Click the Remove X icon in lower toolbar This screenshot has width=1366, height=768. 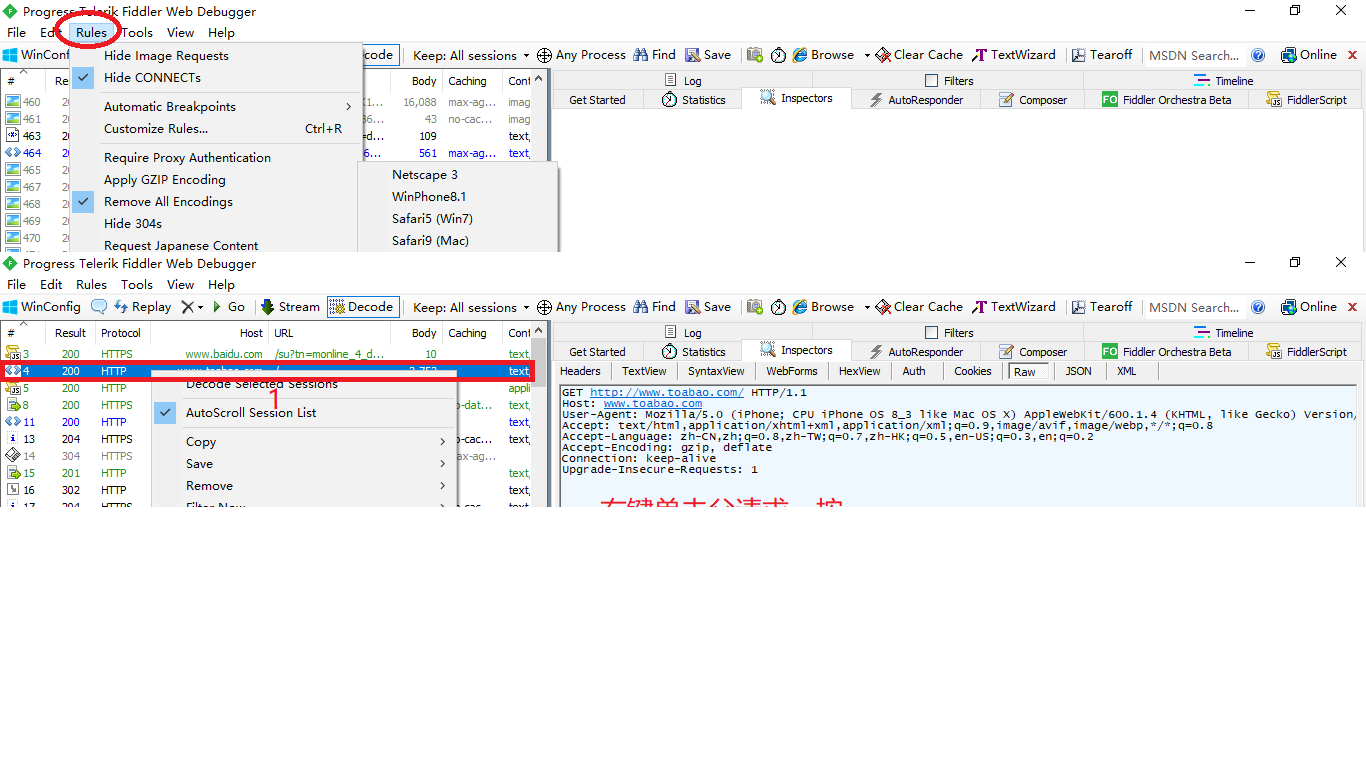[x=187, y=307]
